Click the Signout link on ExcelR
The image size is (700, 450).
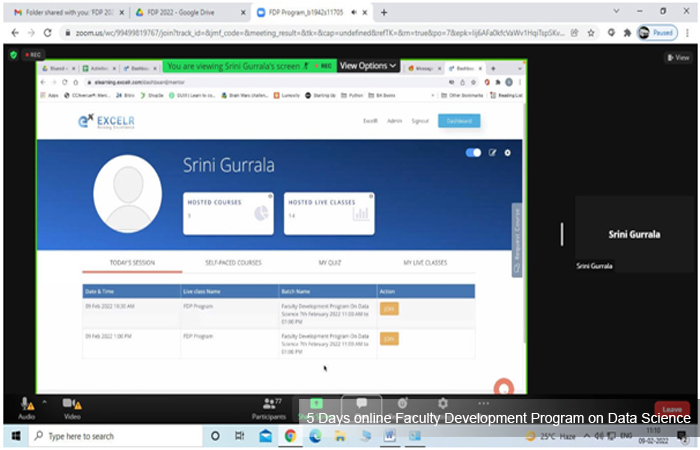point(420,121)
